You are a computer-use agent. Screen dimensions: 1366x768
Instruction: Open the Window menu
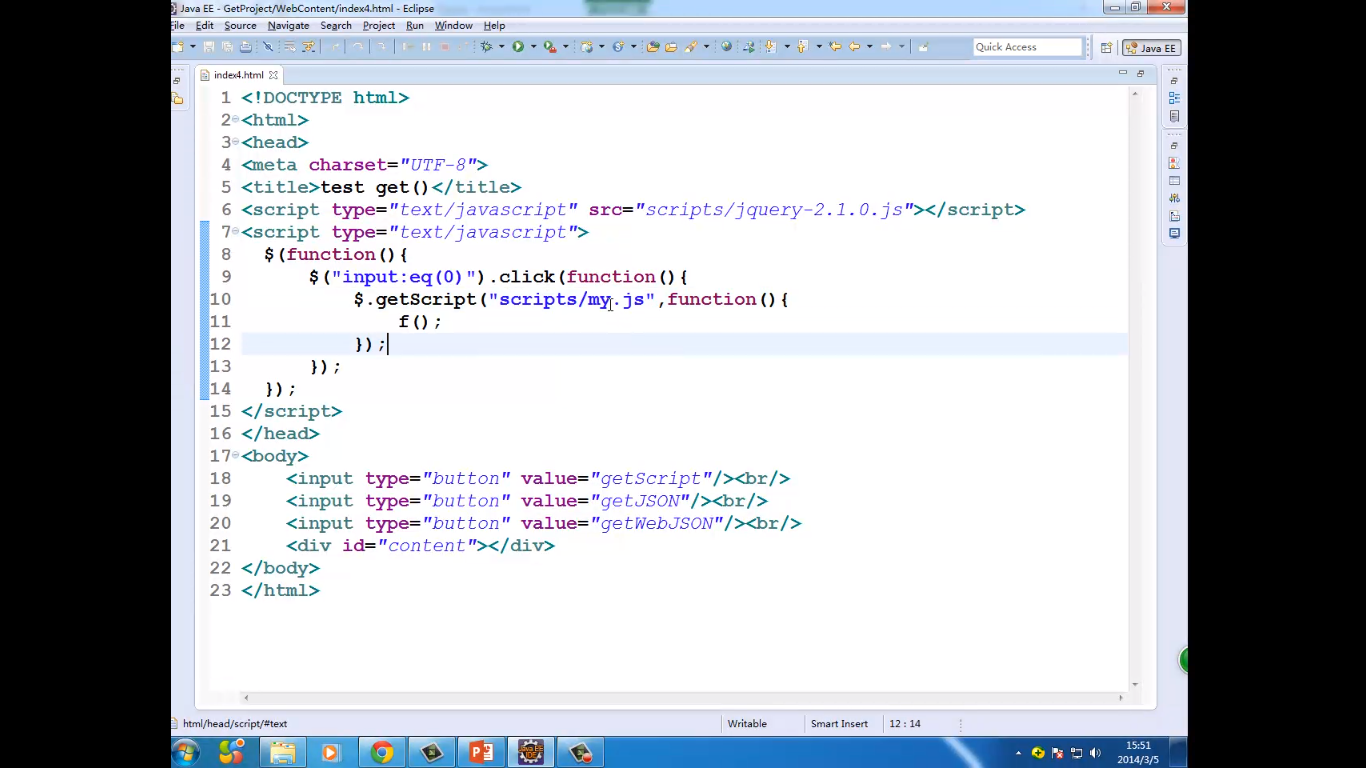pyautogui.click(x=454, y=25)
